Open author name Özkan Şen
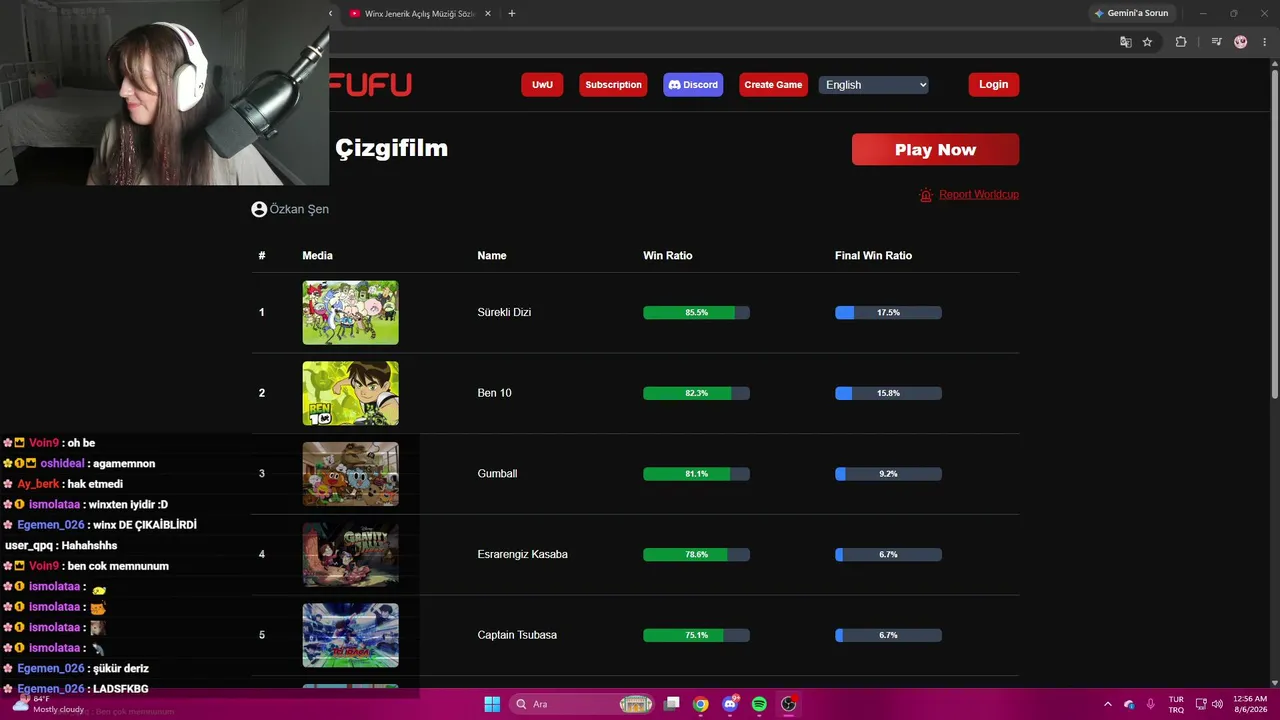Image resolution: width=1280 pixels, height=720 pixels. [x=299, y=209]
